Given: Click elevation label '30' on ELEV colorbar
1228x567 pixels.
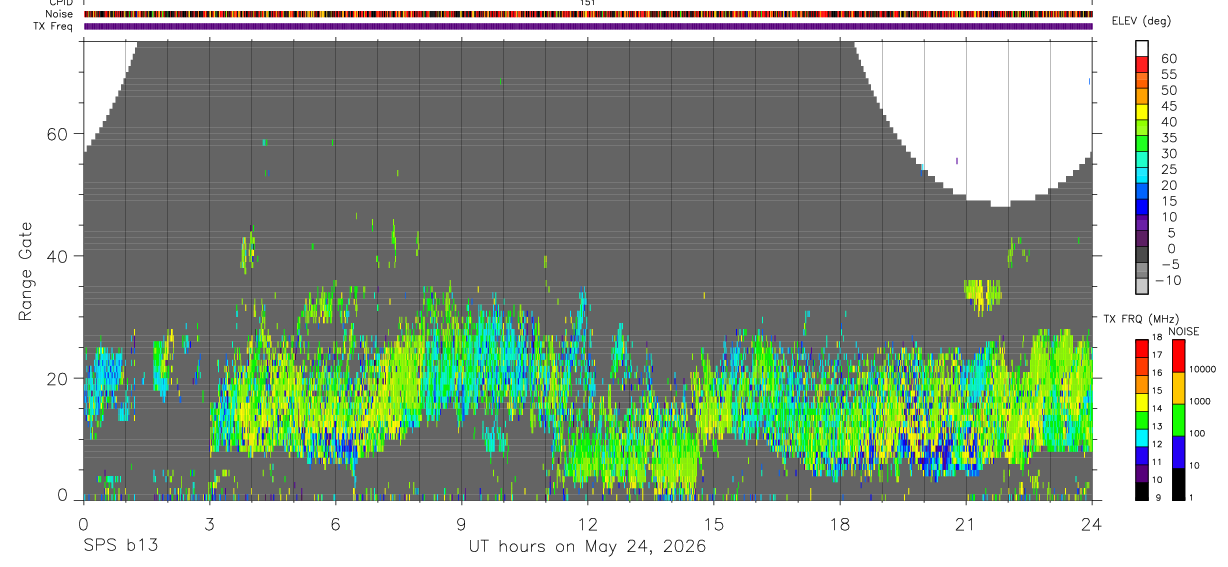Looking at the screenshot, I should (1168, 154).
